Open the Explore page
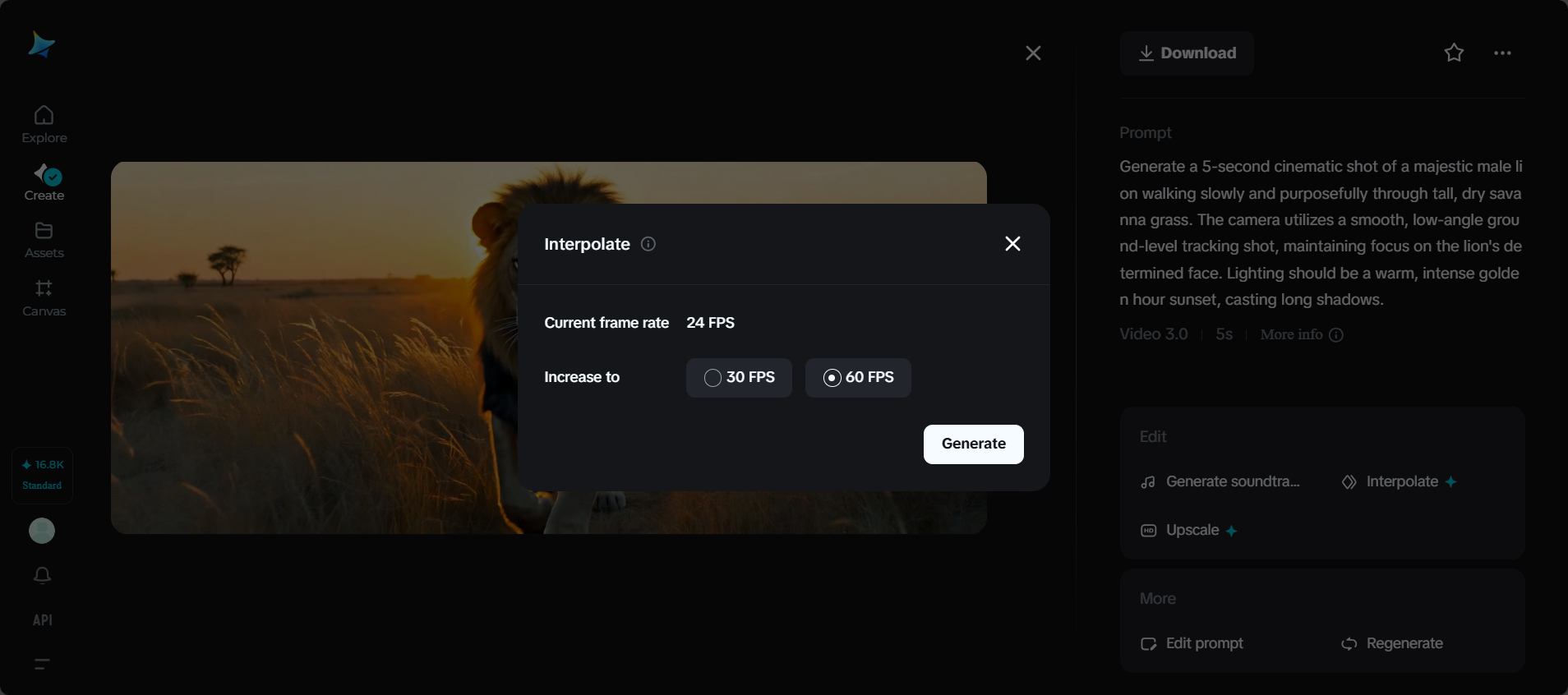 pos(44,125)
